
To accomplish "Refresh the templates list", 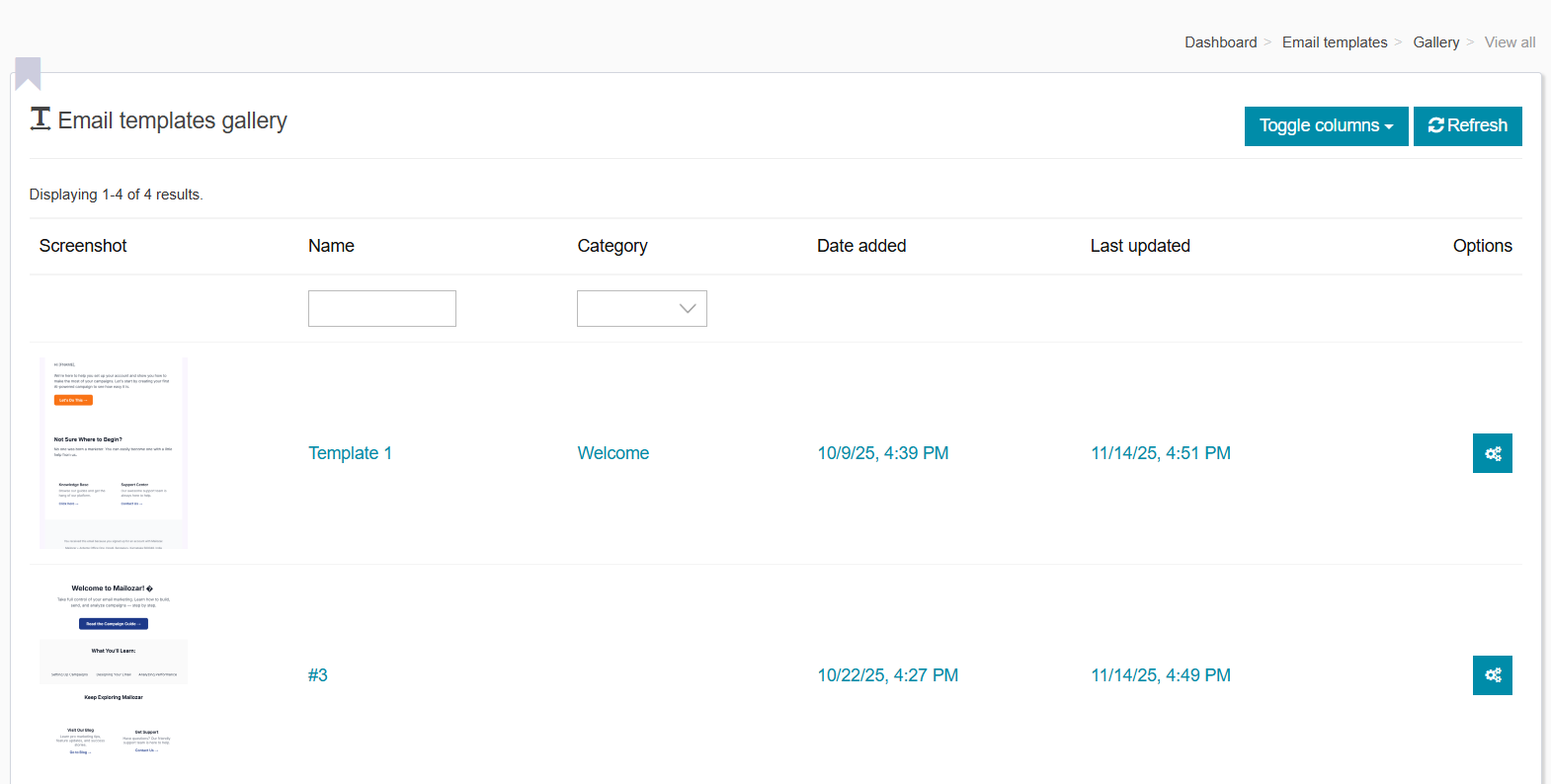I will click(1467, 126).
